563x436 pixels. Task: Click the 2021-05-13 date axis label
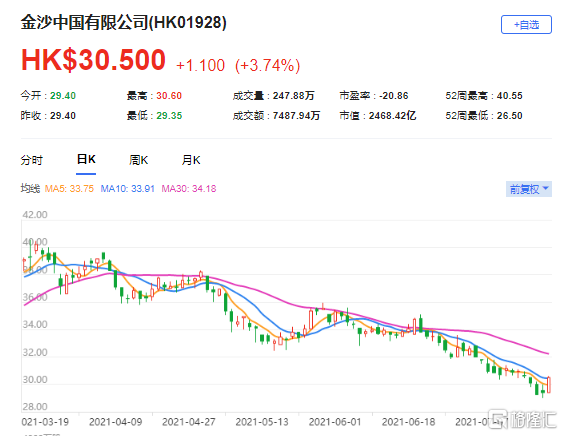tap(262, 422)
